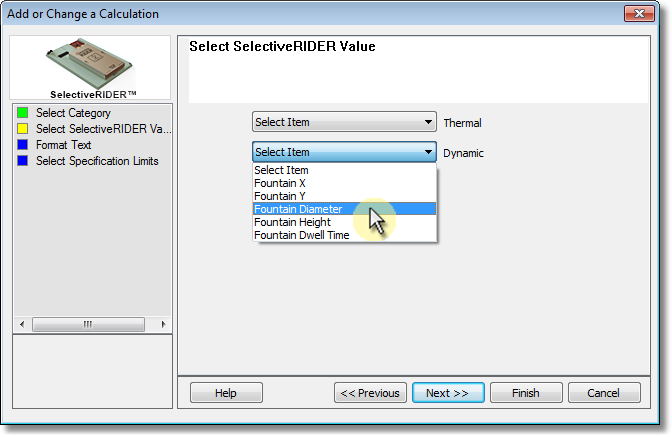Click blue square next to Format Text
This screenshot has height=437, width=672.
22,144
